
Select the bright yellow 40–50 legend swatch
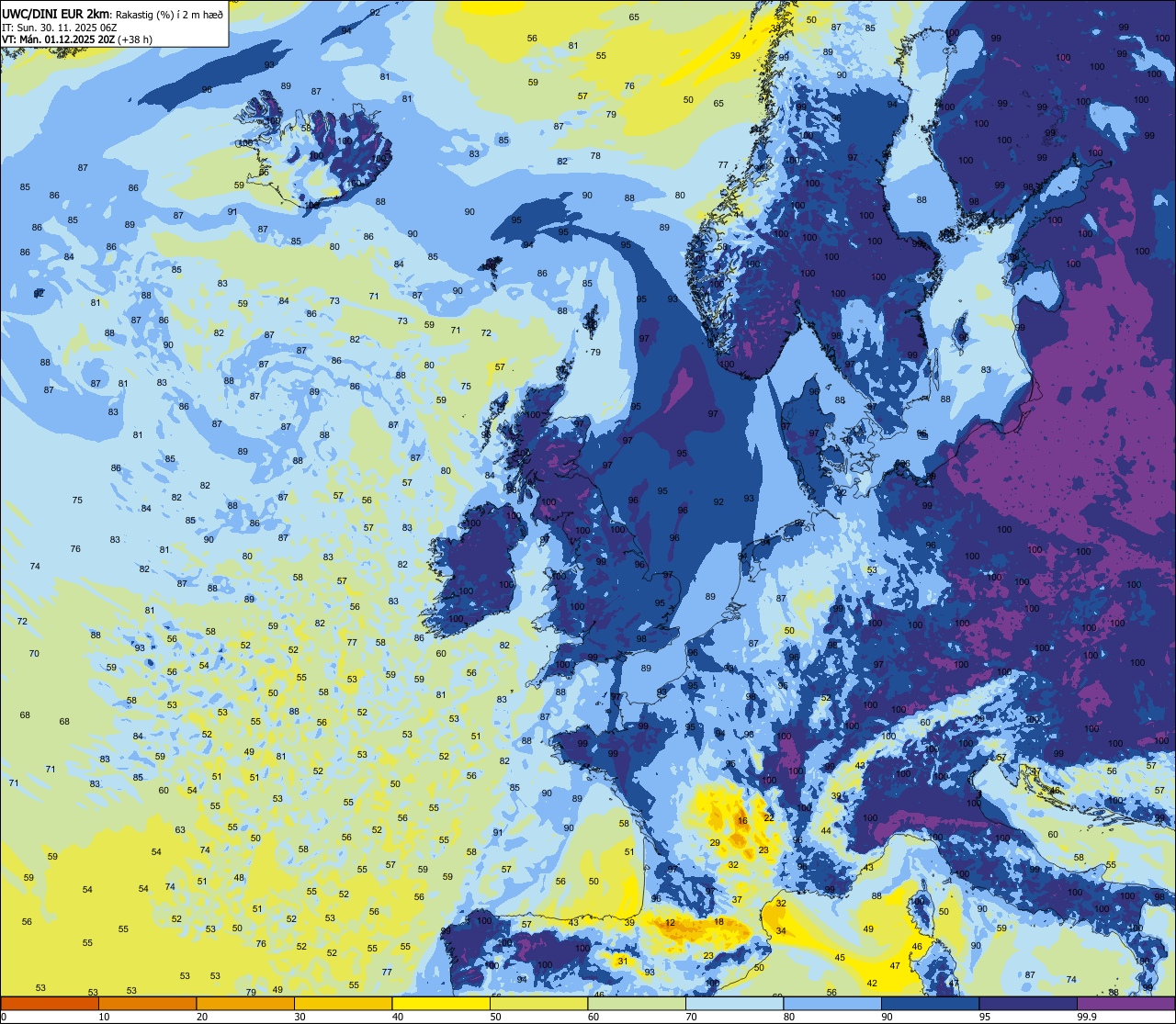(441, 1003)
